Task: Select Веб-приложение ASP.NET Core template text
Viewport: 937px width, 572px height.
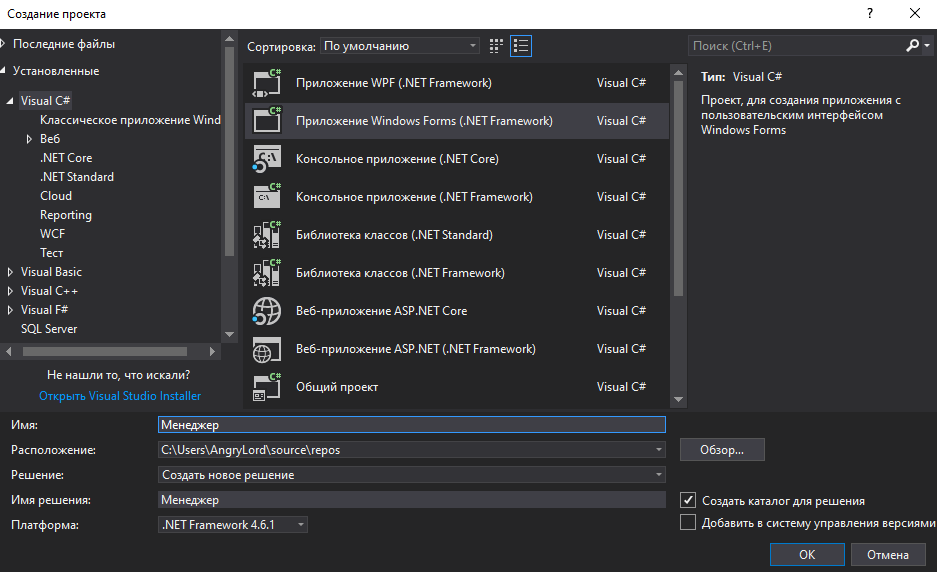Action: click(382, 311)
